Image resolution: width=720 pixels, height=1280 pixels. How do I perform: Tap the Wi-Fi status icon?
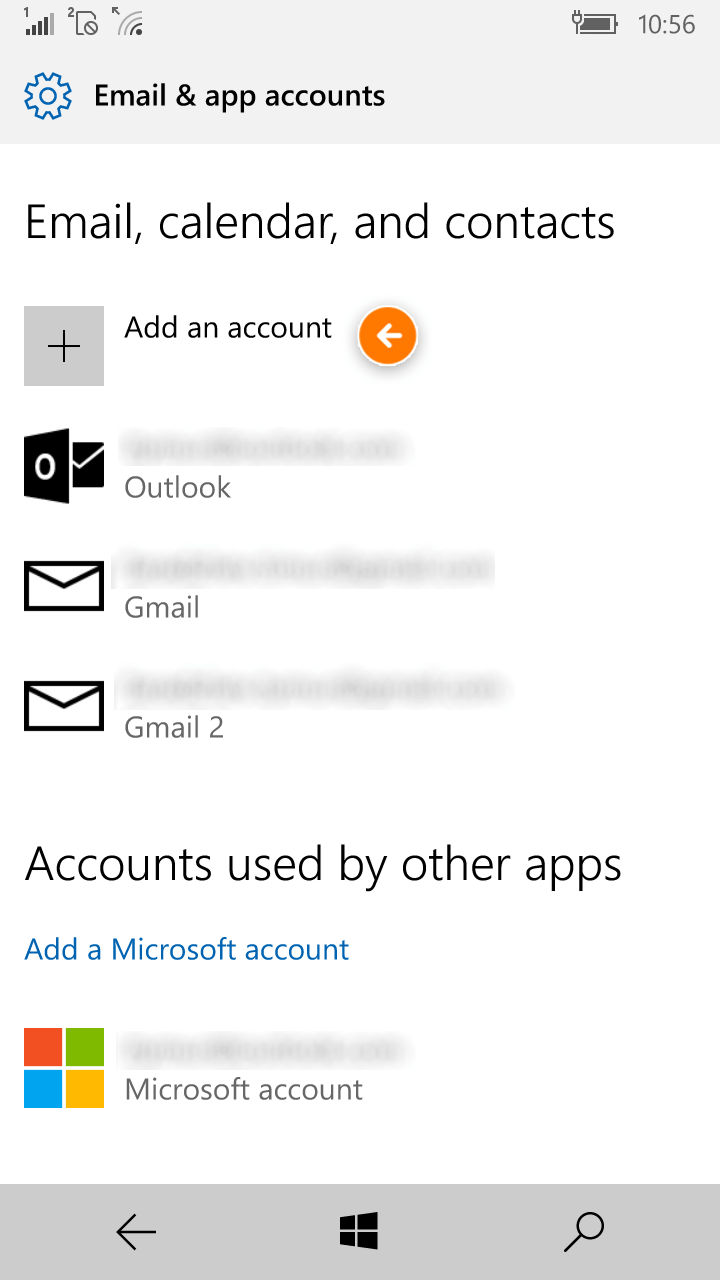click(130, 21)
